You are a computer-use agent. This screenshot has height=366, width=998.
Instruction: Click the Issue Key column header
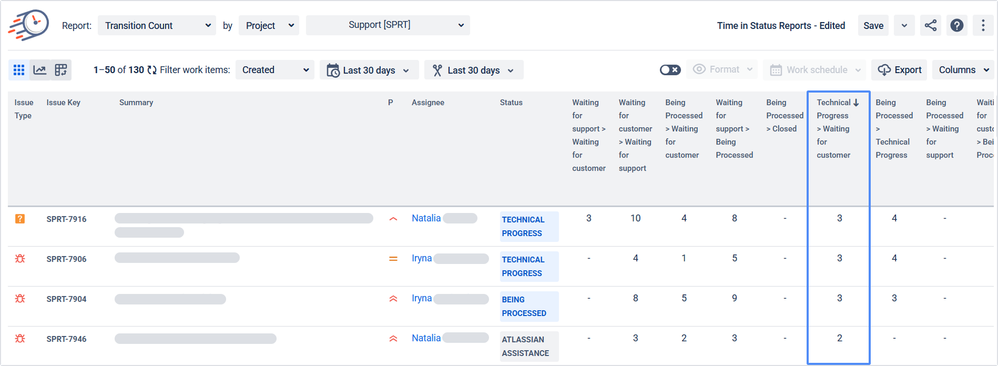pyautogui.click(x=64, y=102)
